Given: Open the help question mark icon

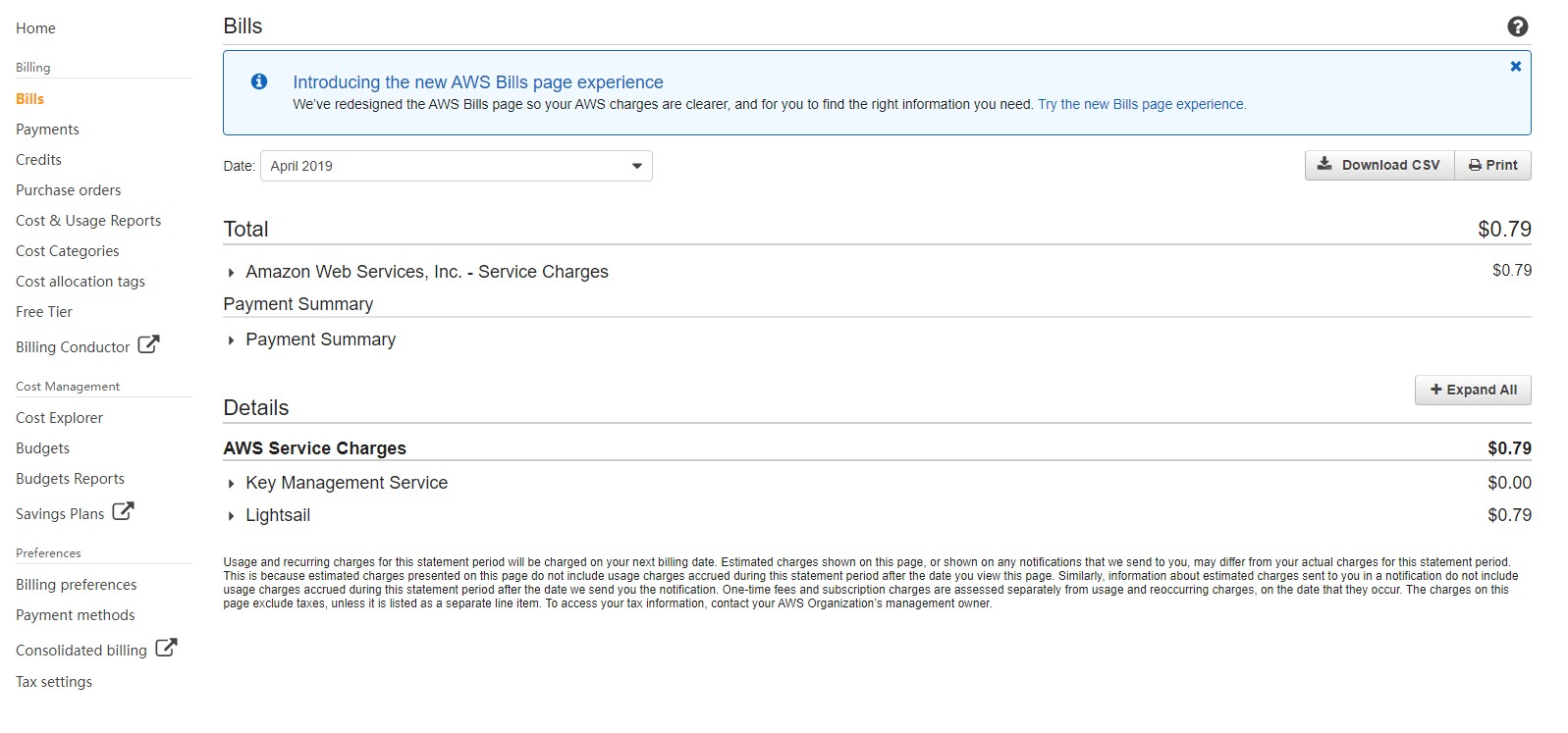Looking at the screenshot, I should [x=1517, y=26].
